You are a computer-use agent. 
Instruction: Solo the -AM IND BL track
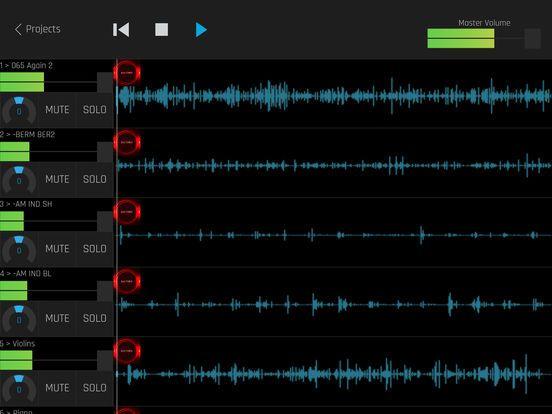coord(95,318)
